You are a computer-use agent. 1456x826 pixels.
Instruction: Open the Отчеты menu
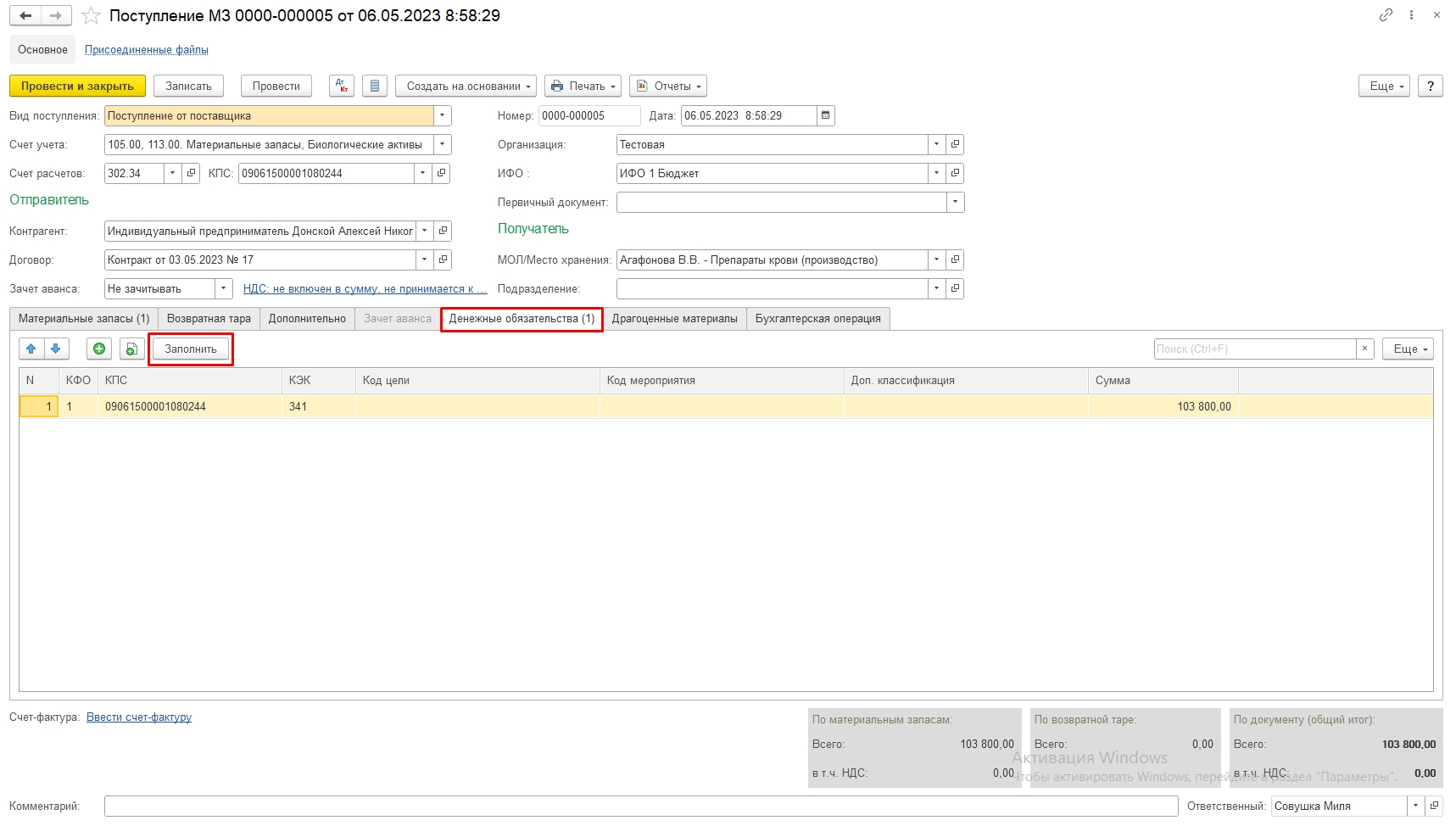(x=668, y=86)
